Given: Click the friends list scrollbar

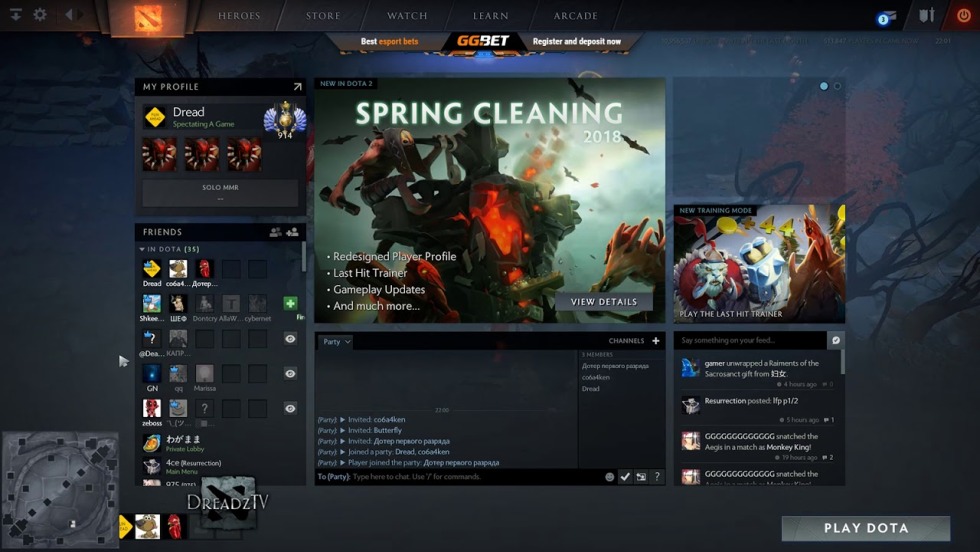Looking at the screenshot, I should [x=304, y=257].
